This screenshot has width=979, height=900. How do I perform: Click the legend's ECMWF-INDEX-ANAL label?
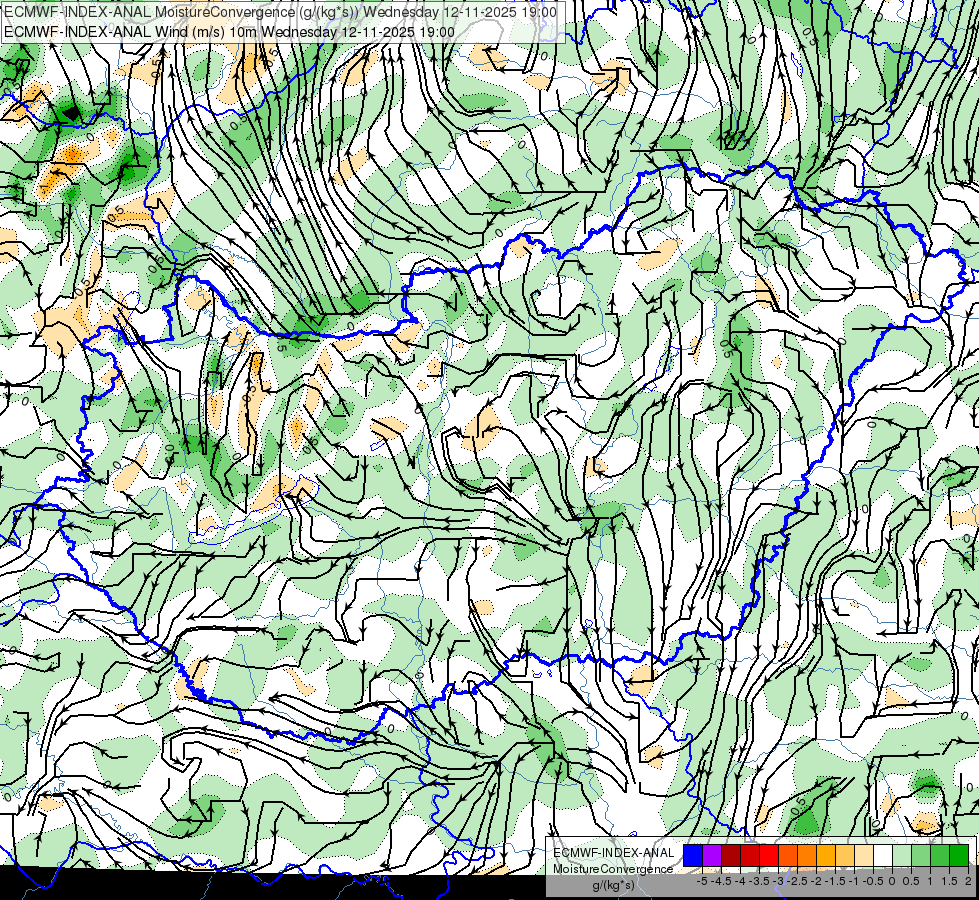[614, 853]
